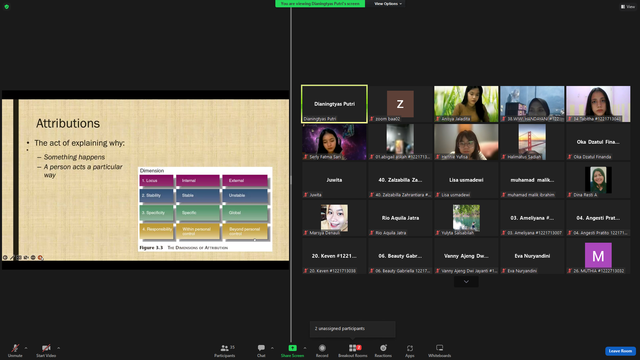Select Oka Dzatul Finanda's tile

click(598, 142)
